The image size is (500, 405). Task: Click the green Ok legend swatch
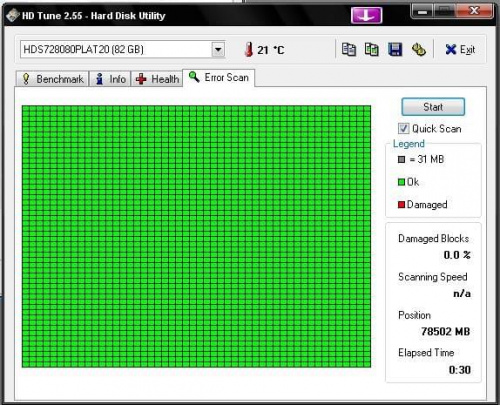(x=401, y=182)
